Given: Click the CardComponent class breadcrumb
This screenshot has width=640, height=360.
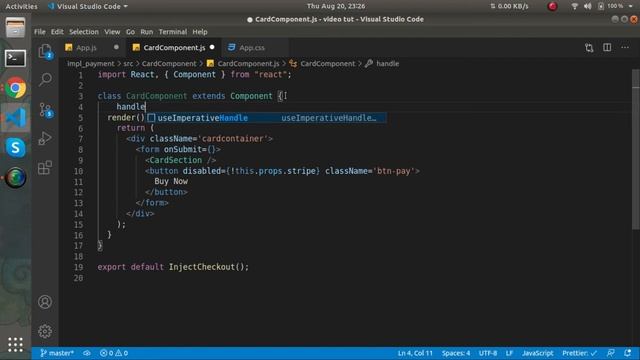Looking at the screenshot, I should (x=328, y=64).
